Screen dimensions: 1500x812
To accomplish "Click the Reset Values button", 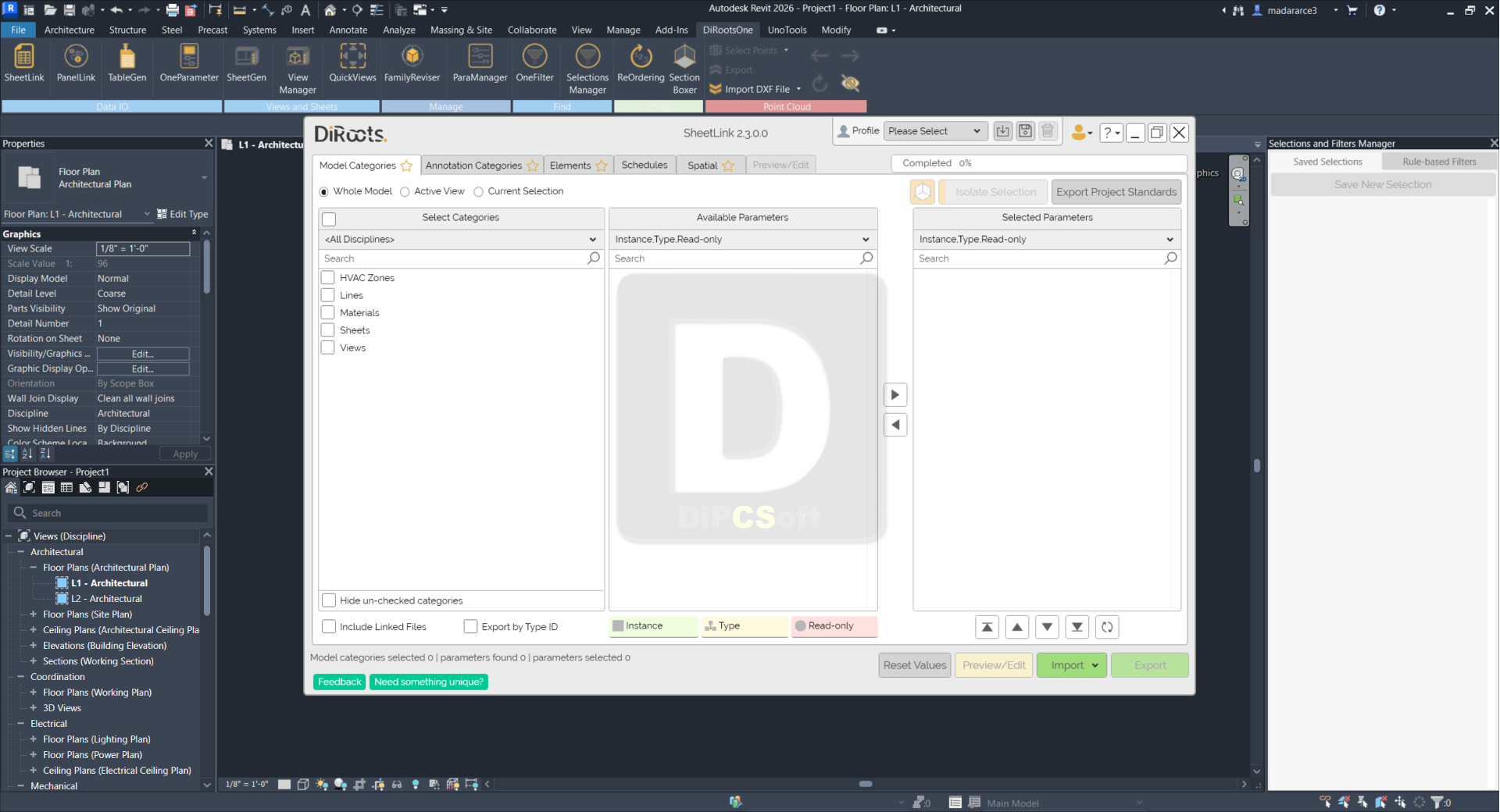I will click(x=915, y=665).
